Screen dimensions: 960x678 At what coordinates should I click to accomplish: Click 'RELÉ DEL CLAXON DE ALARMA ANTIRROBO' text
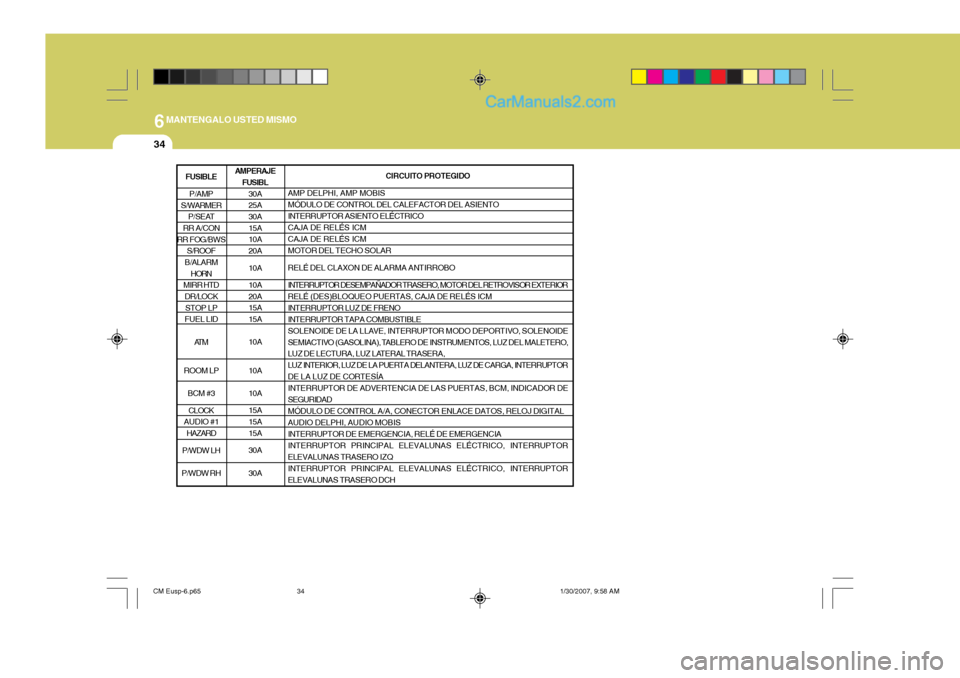371,268
